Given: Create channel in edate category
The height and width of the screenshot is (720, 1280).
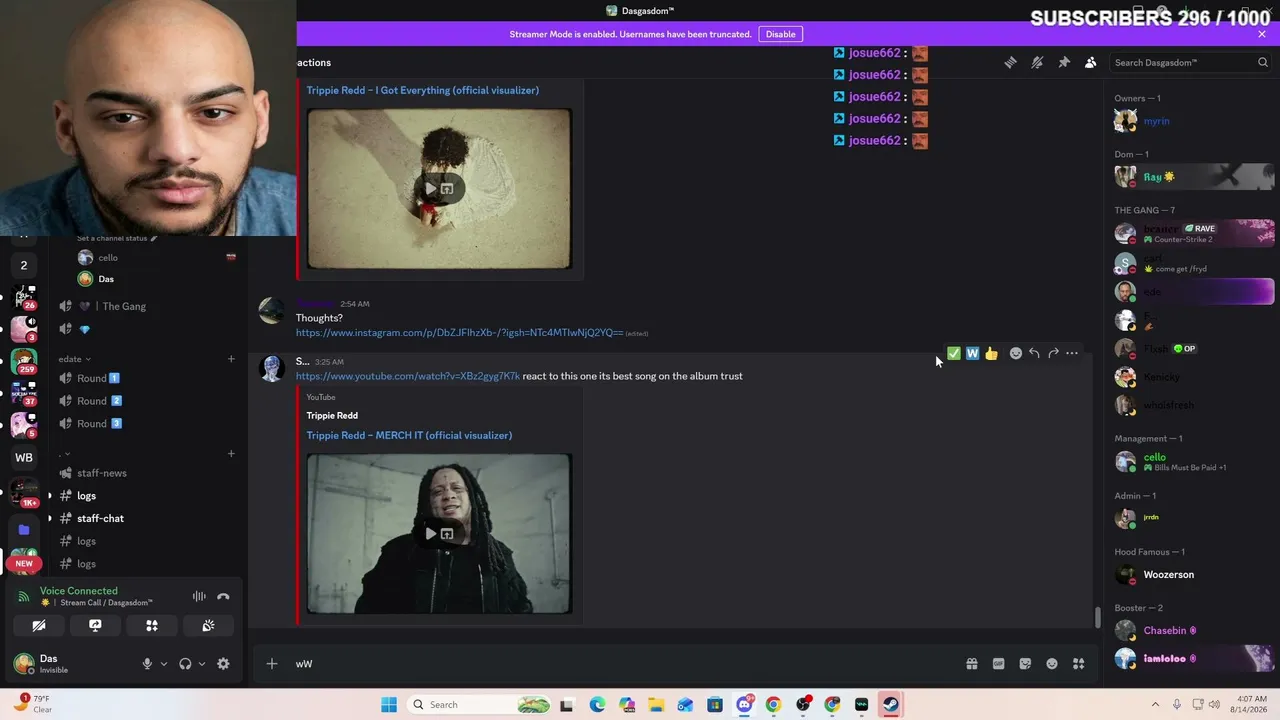Looking at the screenshot, I should tap(231, 358).
